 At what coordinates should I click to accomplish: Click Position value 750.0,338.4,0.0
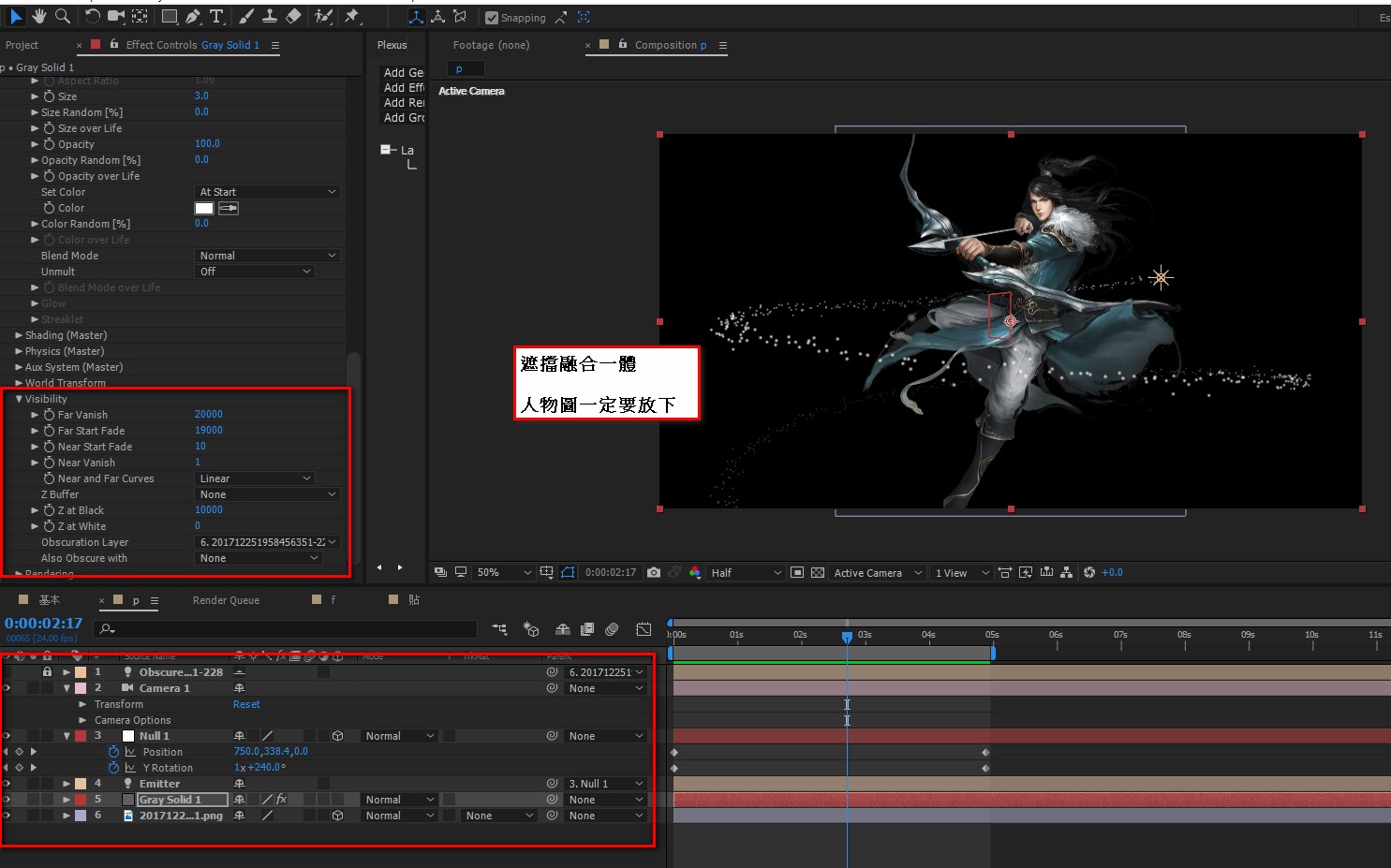click(271, 752)
